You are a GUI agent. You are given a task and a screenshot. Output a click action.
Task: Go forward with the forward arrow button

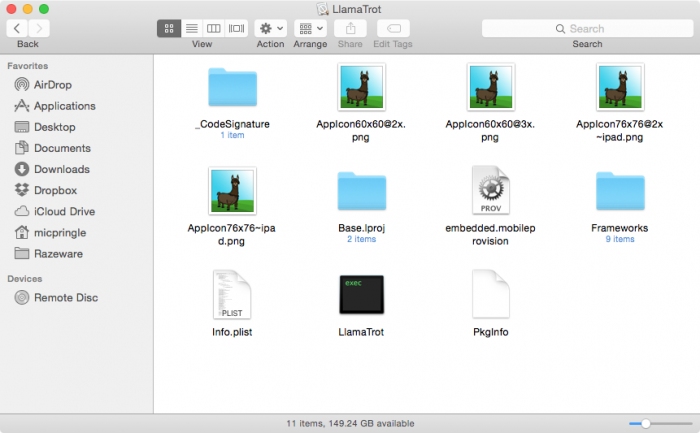coord(39,29)
